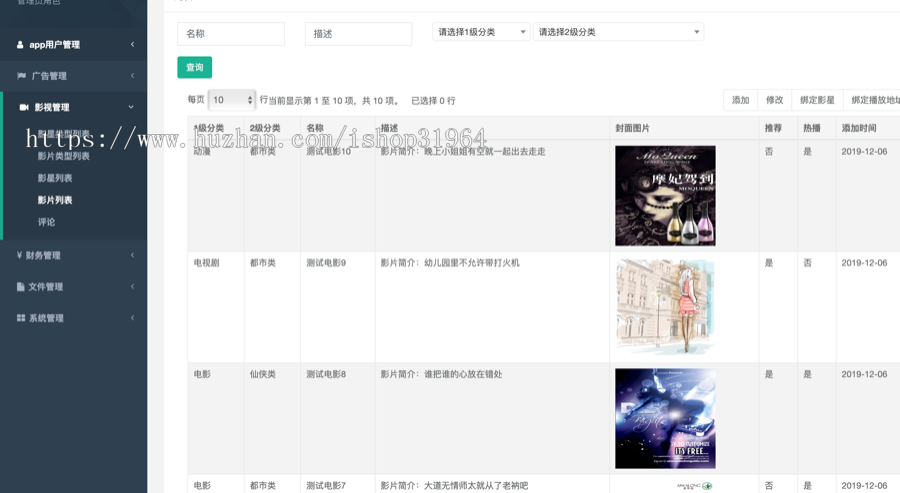Open the 评论 sidebar entry
The height and width of the screenshot is (493, 900).
point(47,222)
